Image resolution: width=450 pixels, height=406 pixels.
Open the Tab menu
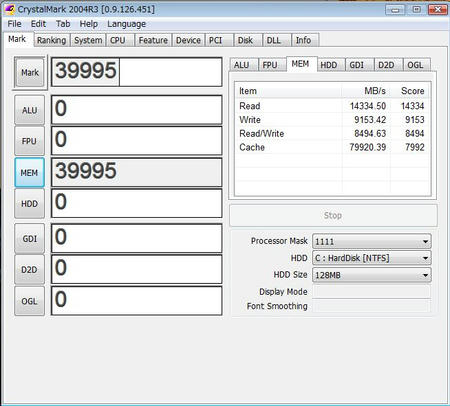(x=63, y=24)
